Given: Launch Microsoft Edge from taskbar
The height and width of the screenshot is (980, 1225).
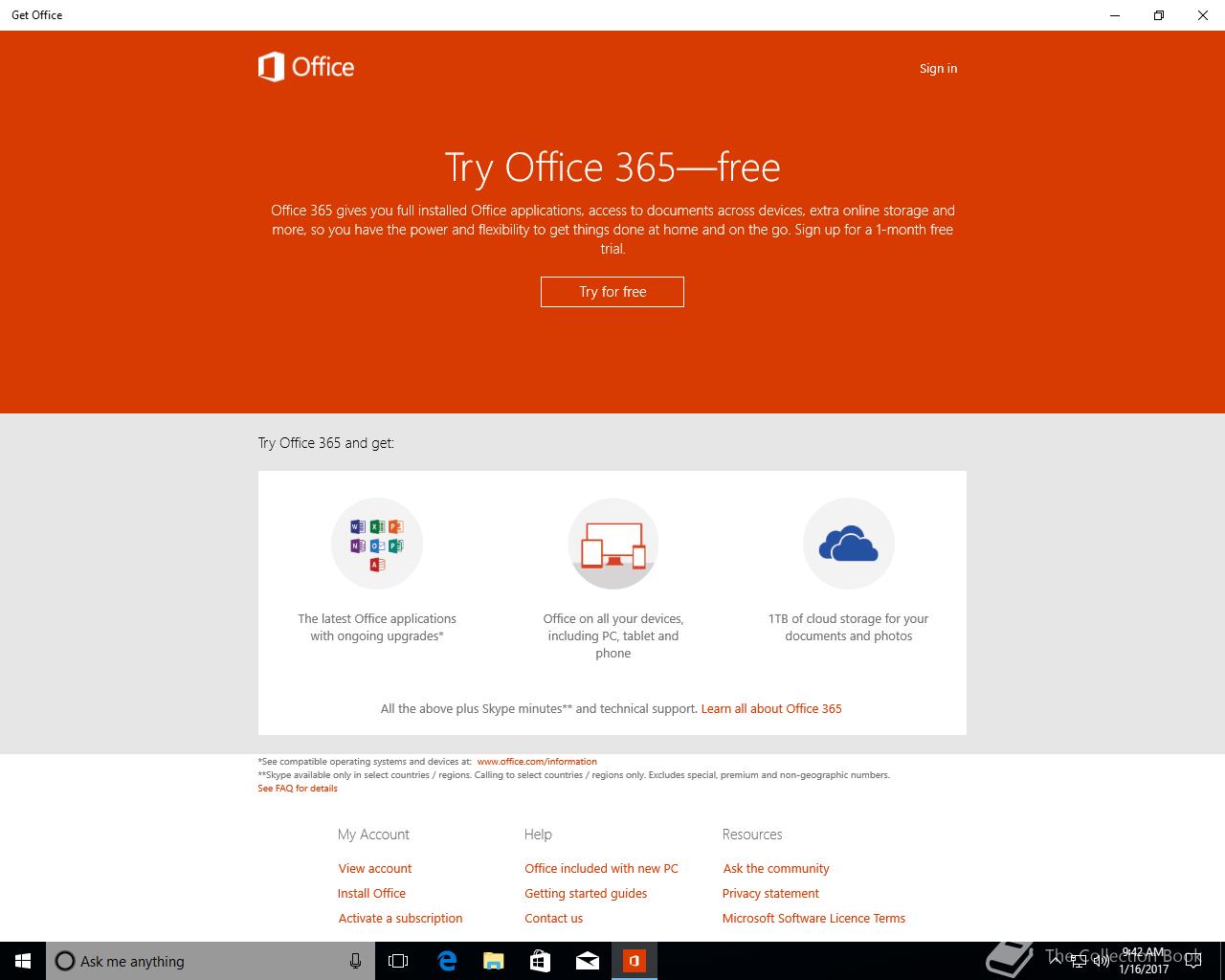Looking at the screenshot, I should coord(447,961).
